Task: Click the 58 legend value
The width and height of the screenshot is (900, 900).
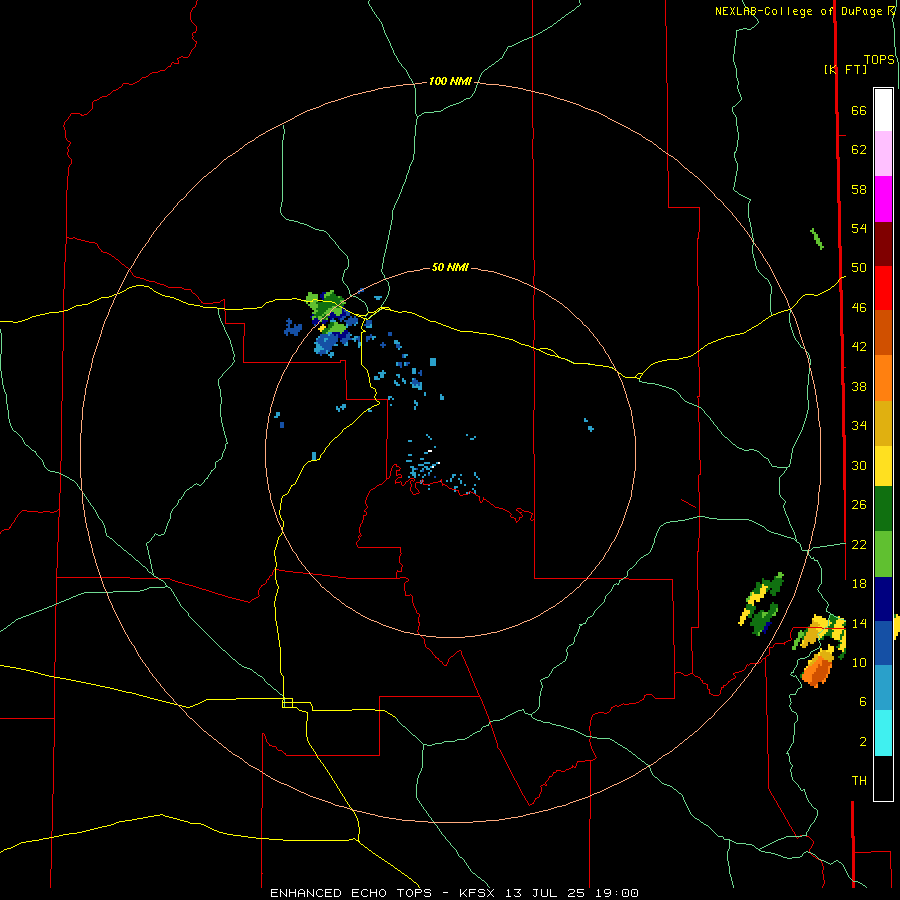Action: 859,189
